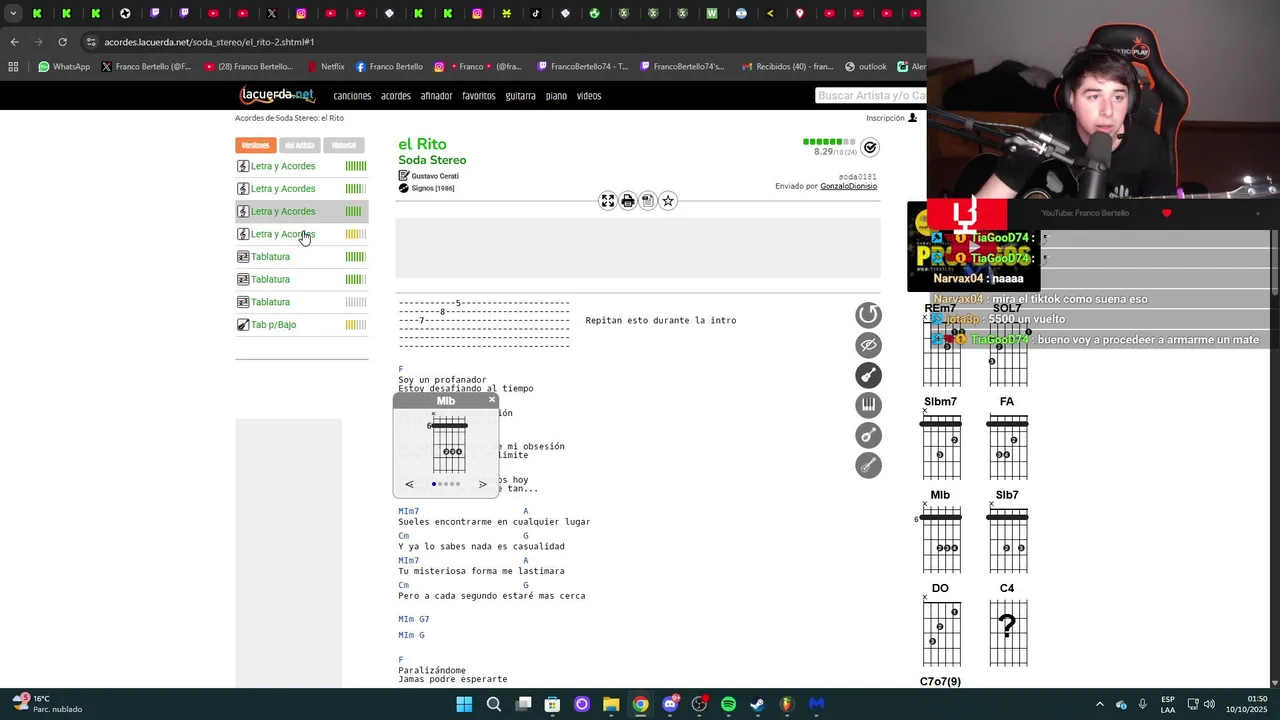Select the guitar instrument icon
This screenshot has height=720, width=1280.
[868, 375]
